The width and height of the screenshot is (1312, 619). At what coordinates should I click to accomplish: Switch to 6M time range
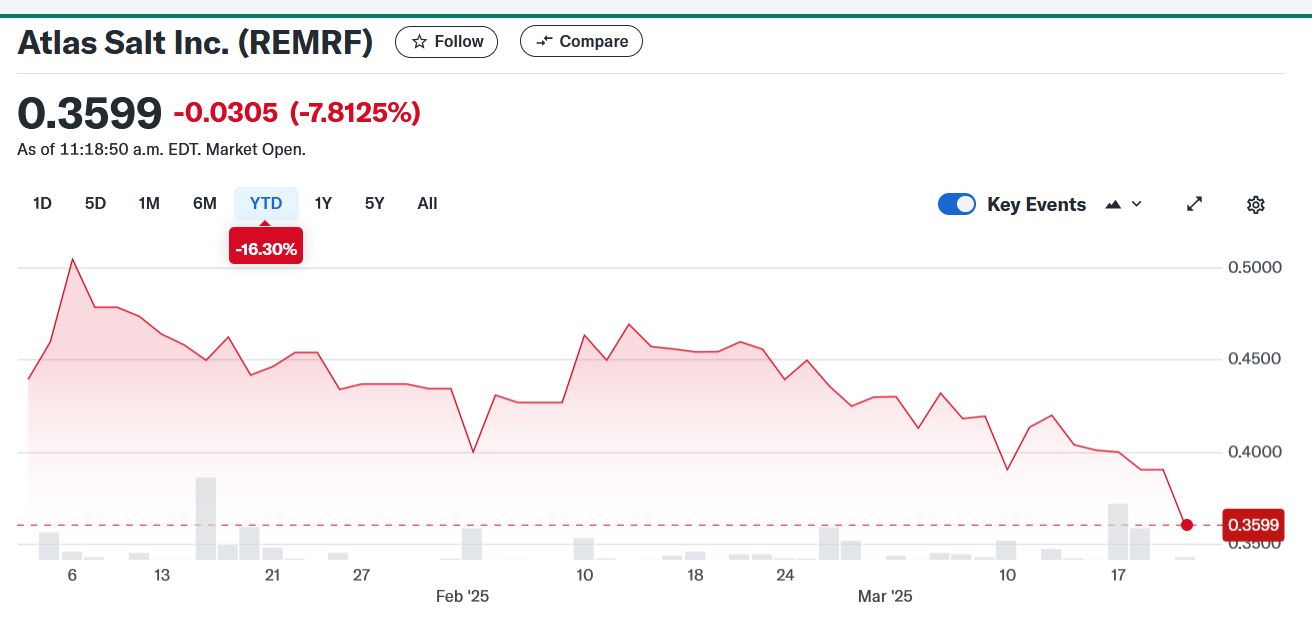(204, 204)
